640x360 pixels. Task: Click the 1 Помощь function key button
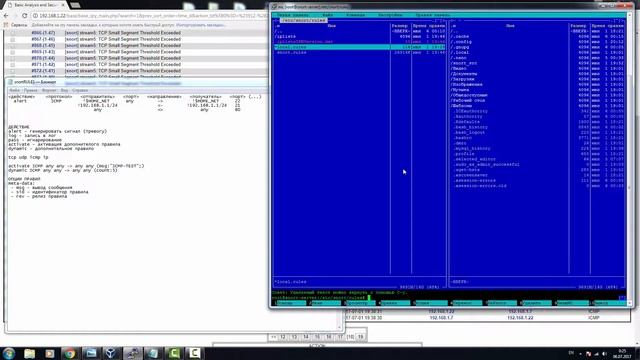point(290,303)
